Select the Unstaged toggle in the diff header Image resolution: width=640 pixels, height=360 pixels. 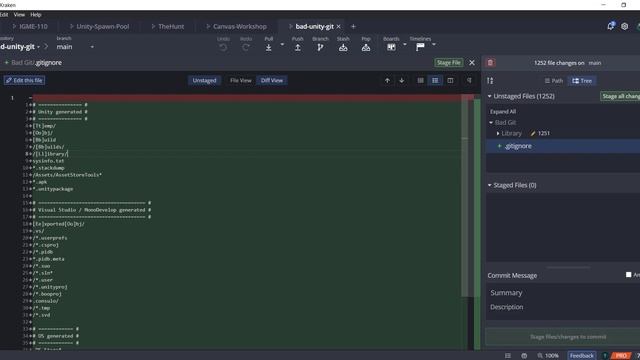[204, 80]
